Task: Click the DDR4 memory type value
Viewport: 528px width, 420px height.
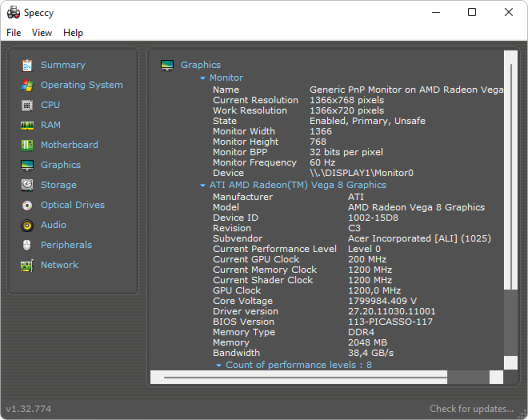Action: 361,332
